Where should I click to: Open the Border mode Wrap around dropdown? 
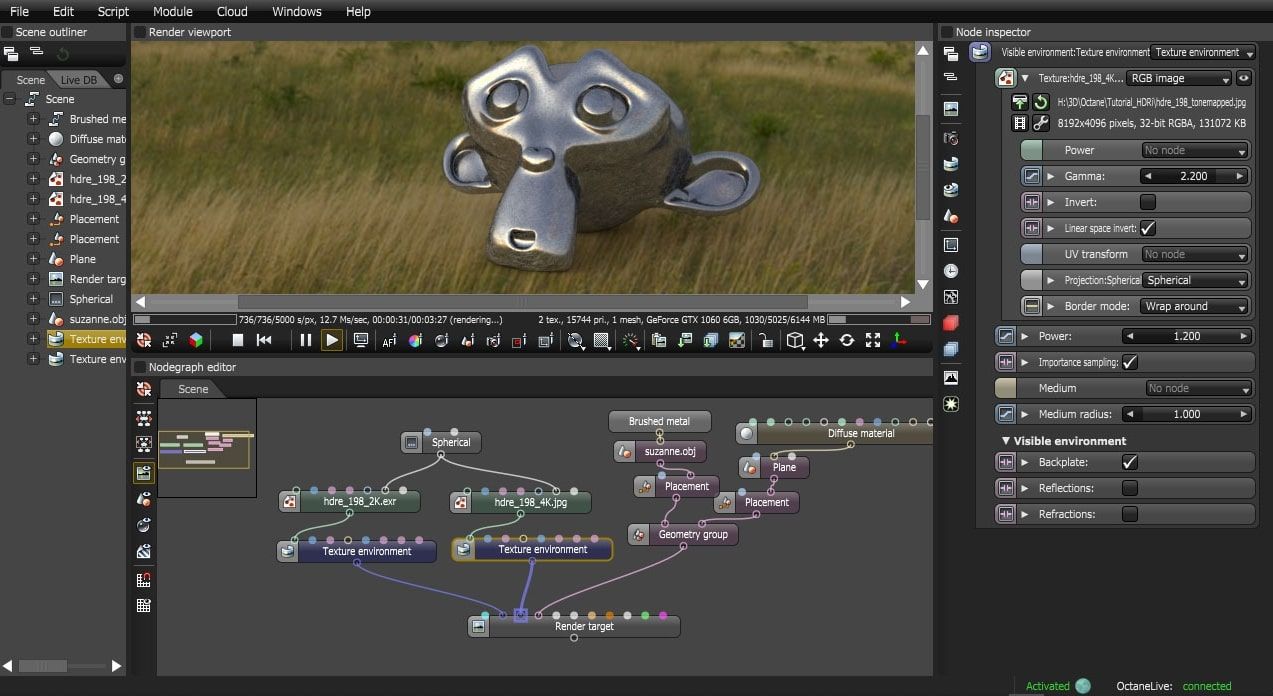click(1195, 306)
